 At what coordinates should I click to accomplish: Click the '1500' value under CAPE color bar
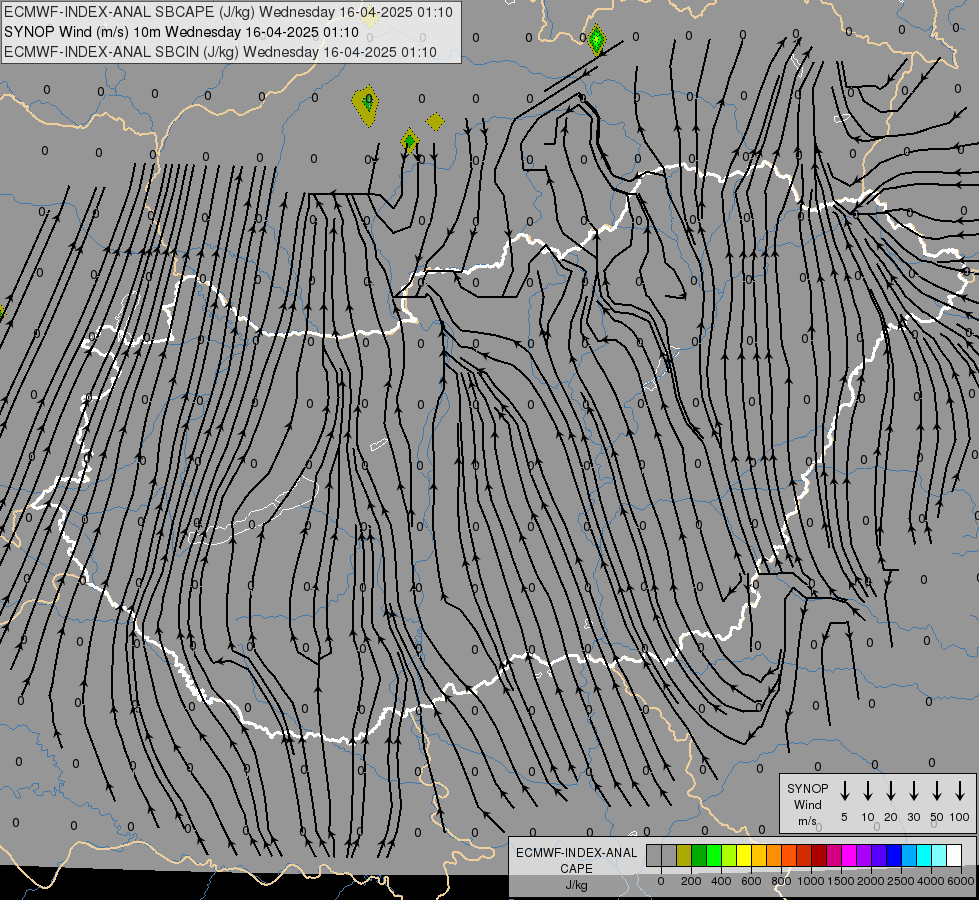[x=841, y=881]
